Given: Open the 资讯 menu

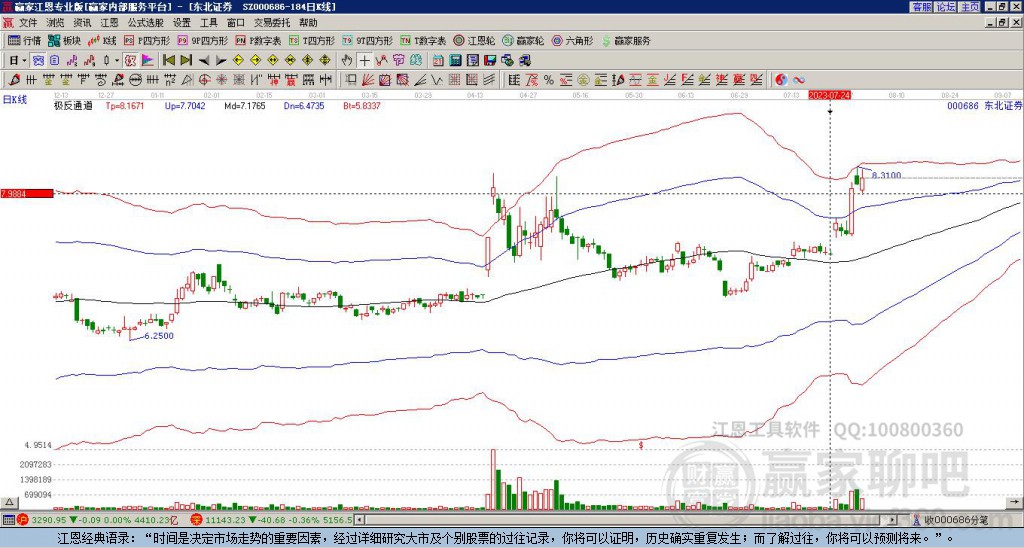Looking at the screenshot, I should pos(82,23).
